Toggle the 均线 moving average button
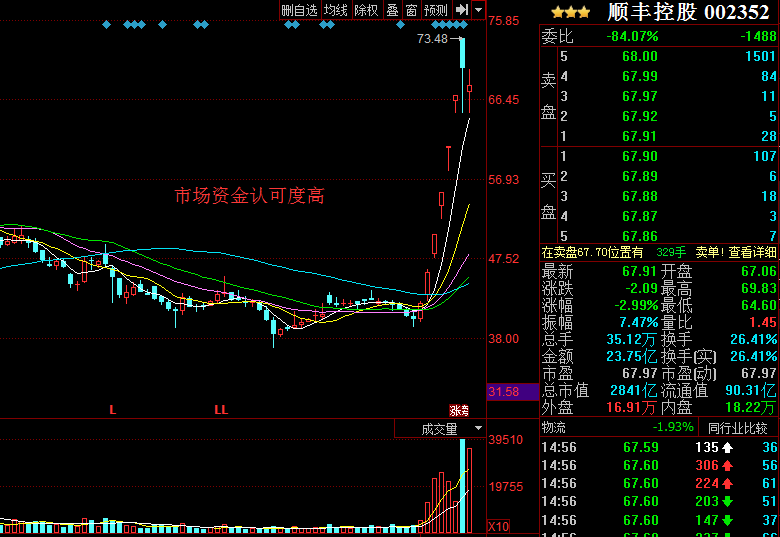The image size is (780, 537). point(335,10)
